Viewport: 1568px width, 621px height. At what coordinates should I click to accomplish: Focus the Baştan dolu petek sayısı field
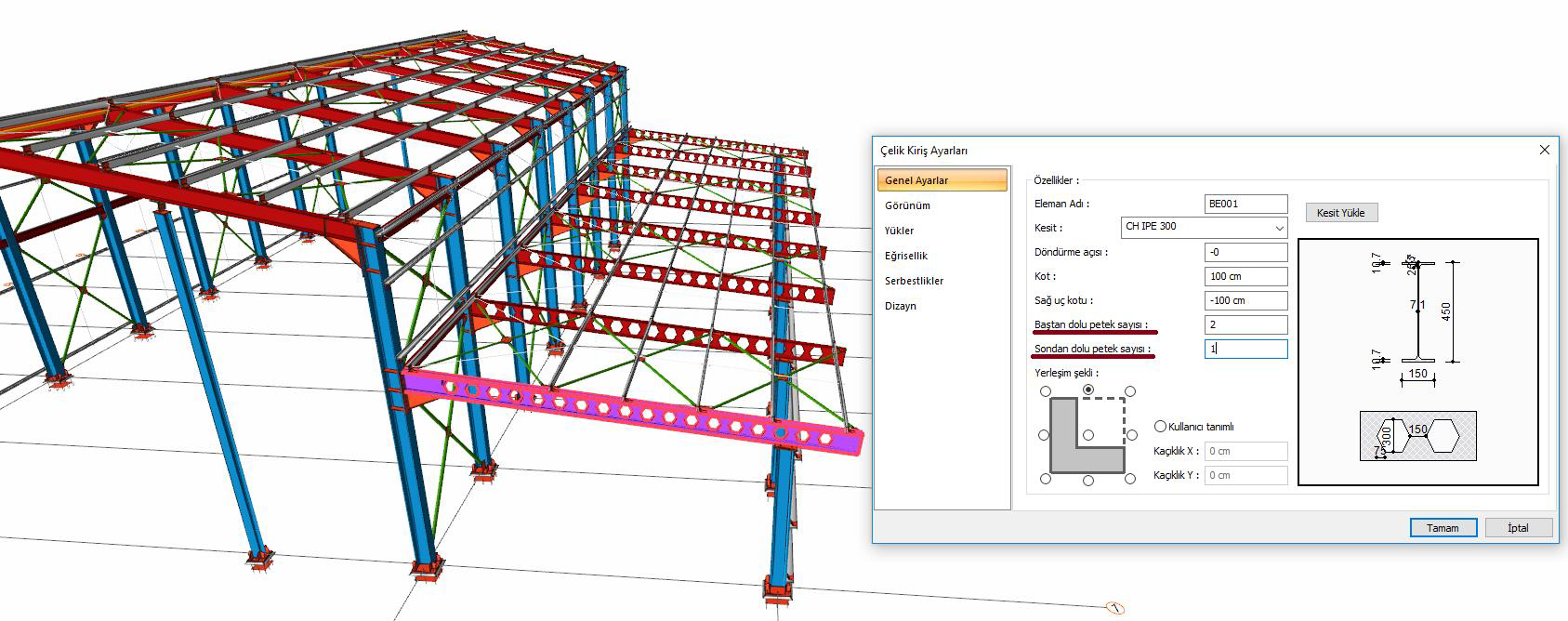pyautogui.click(x=1245, y=325)
